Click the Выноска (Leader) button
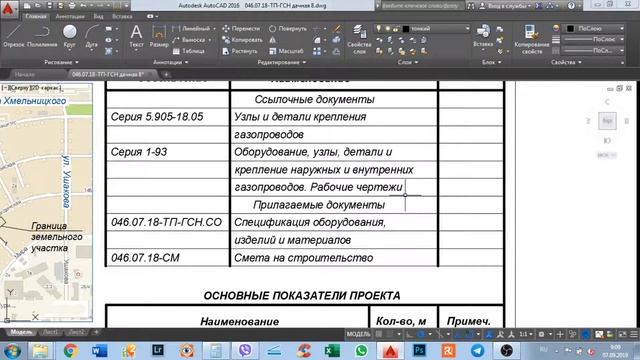Viewport: 640px width, 360px height. (x=192, y=40)
